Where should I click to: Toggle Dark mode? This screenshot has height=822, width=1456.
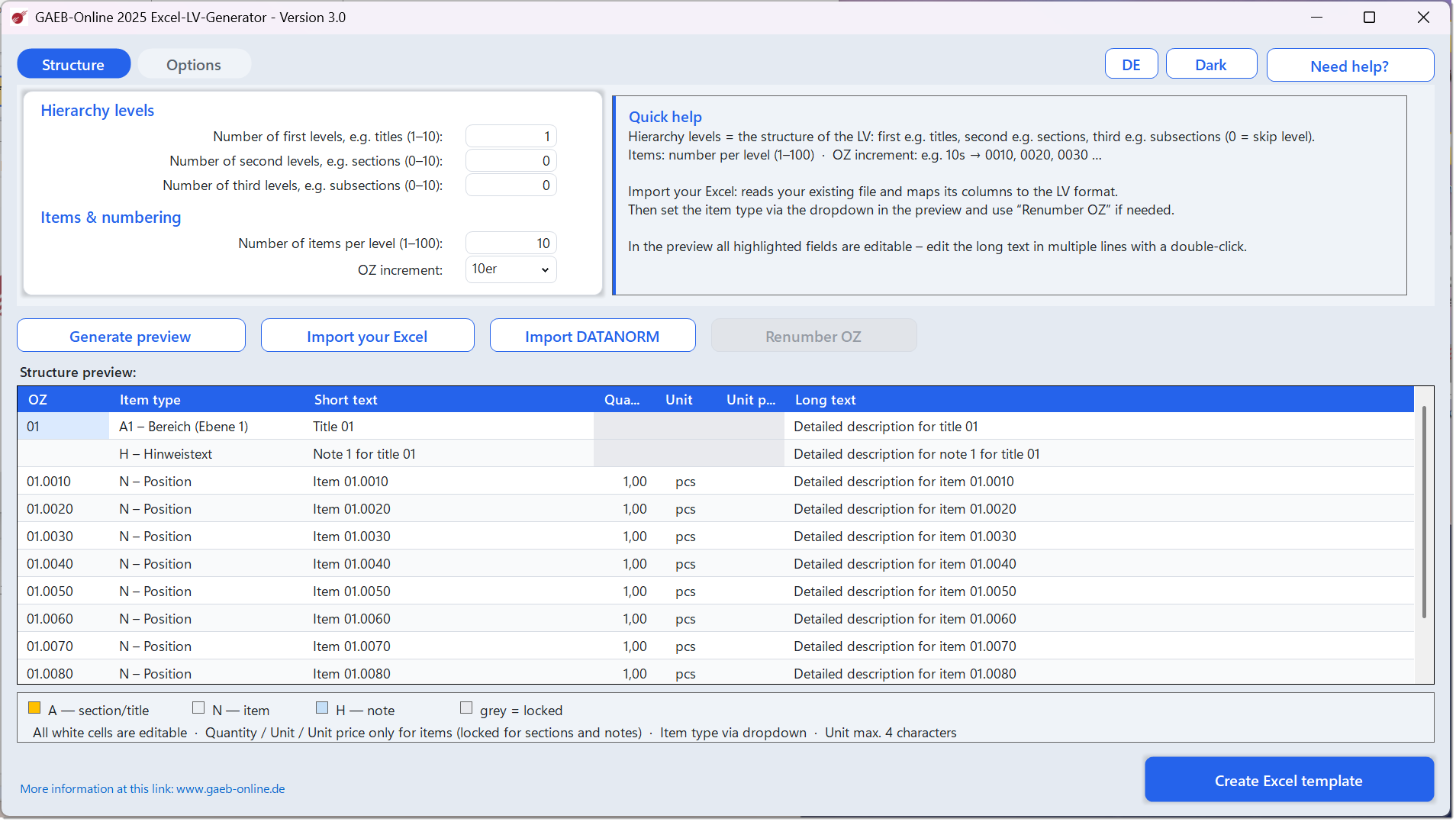point(1211,64)
